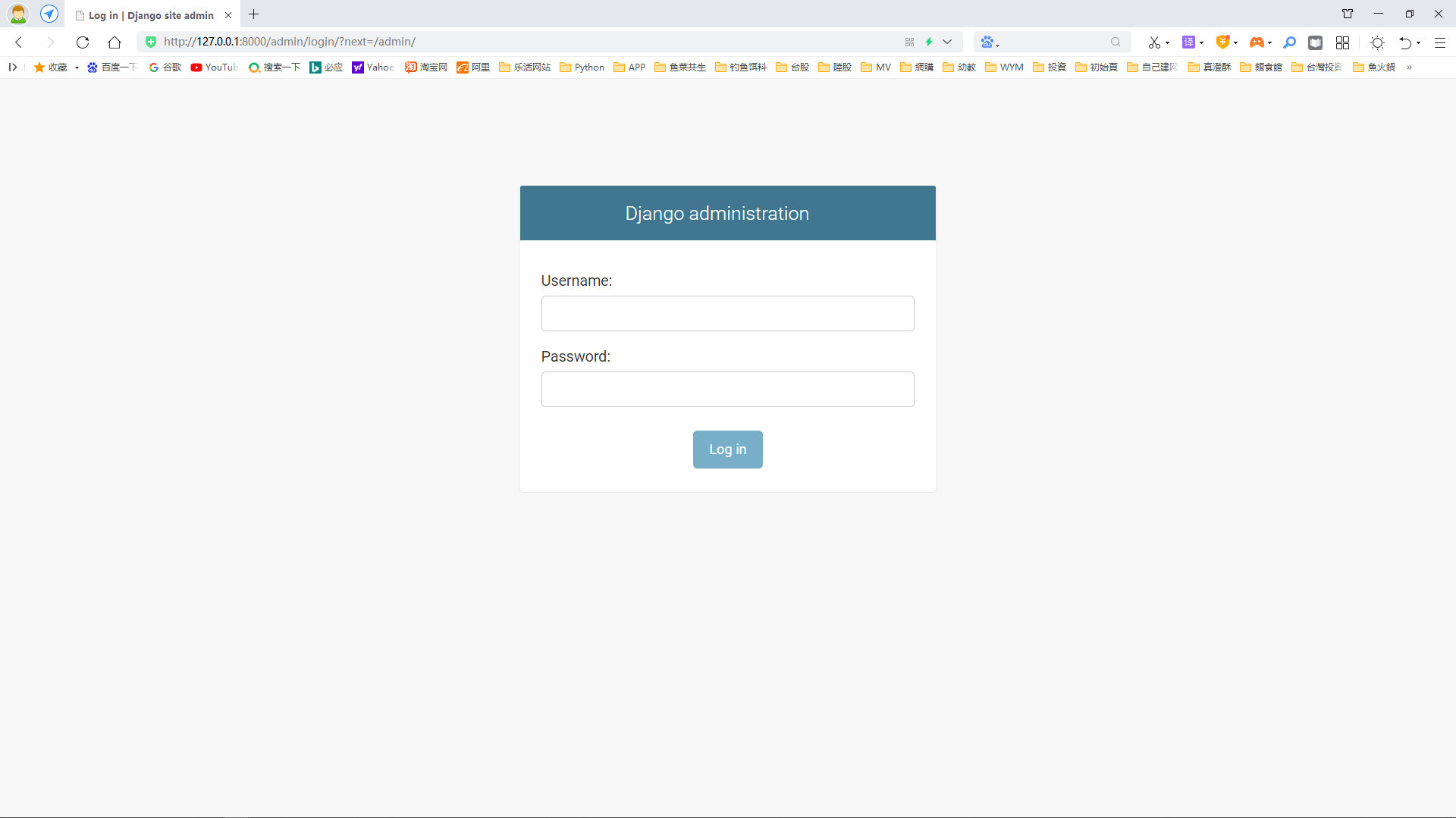Expand the address bar dropdown chevron
The image size is (1456, 818).
947,42
